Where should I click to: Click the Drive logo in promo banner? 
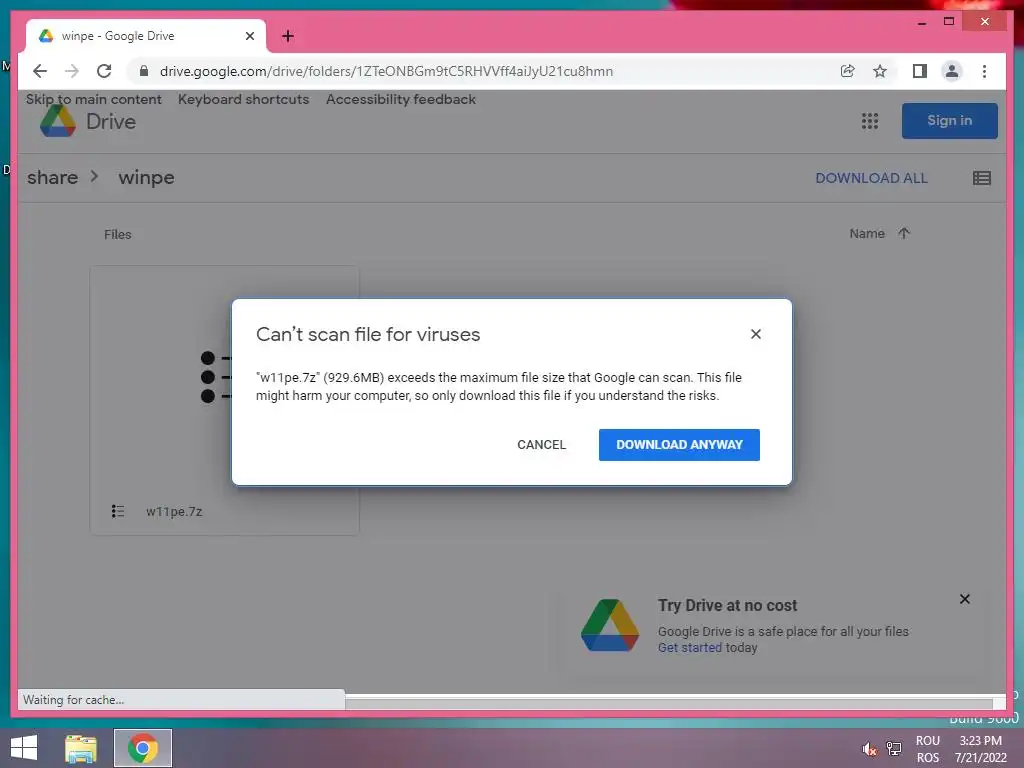click(x=610, y=625)
